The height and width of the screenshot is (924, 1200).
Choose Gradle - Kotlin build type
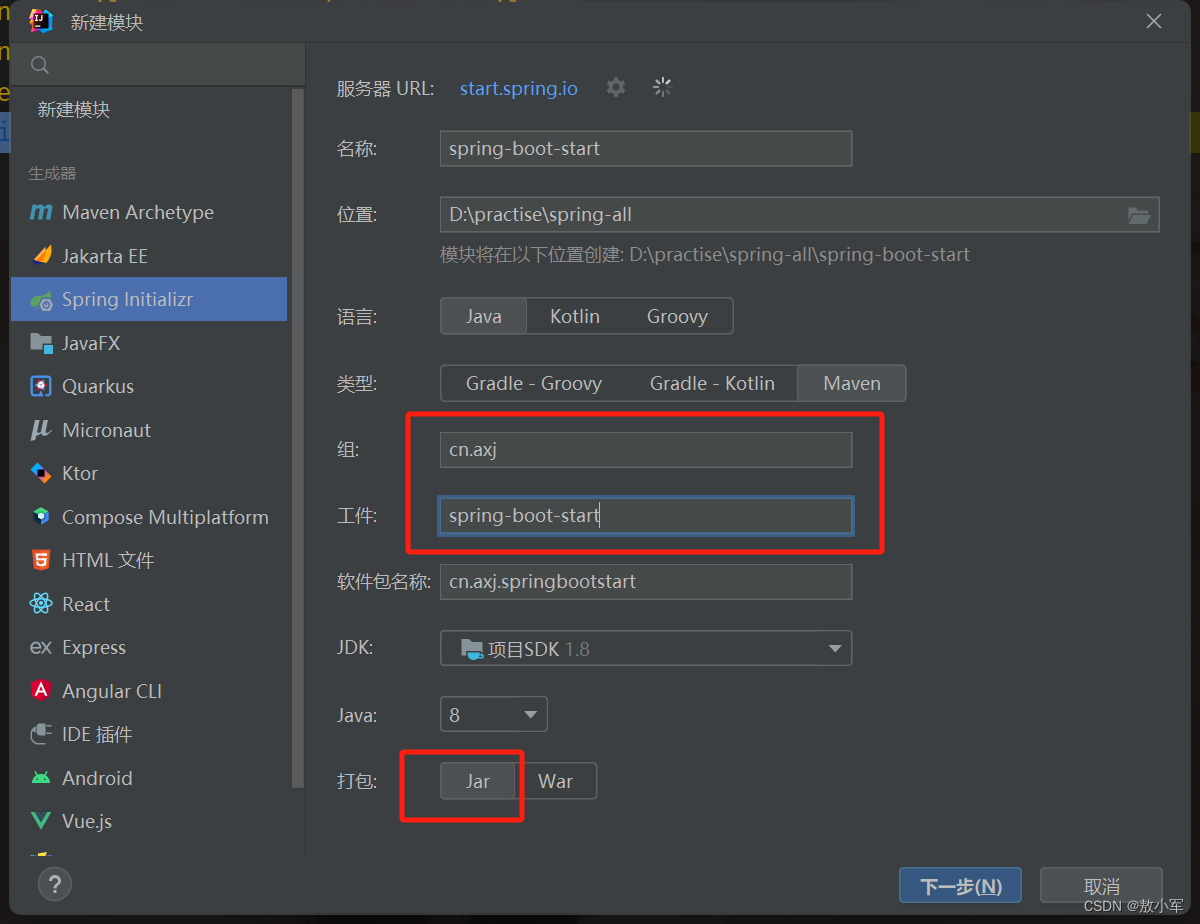(712, 383)
